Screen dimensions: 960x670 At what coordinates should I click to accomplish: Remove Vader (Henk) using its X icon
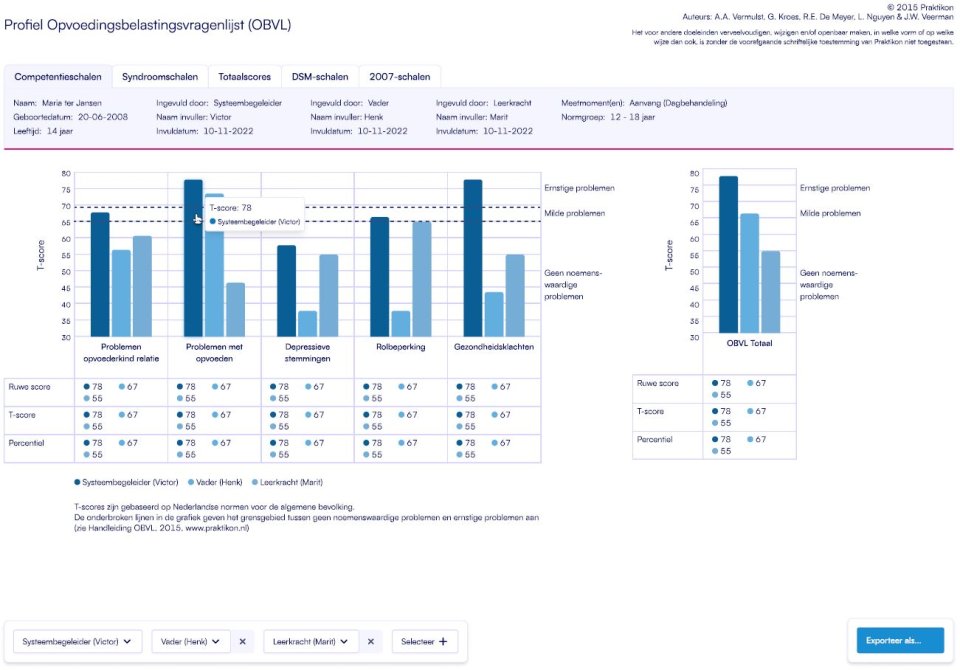(x=242, y=642)
